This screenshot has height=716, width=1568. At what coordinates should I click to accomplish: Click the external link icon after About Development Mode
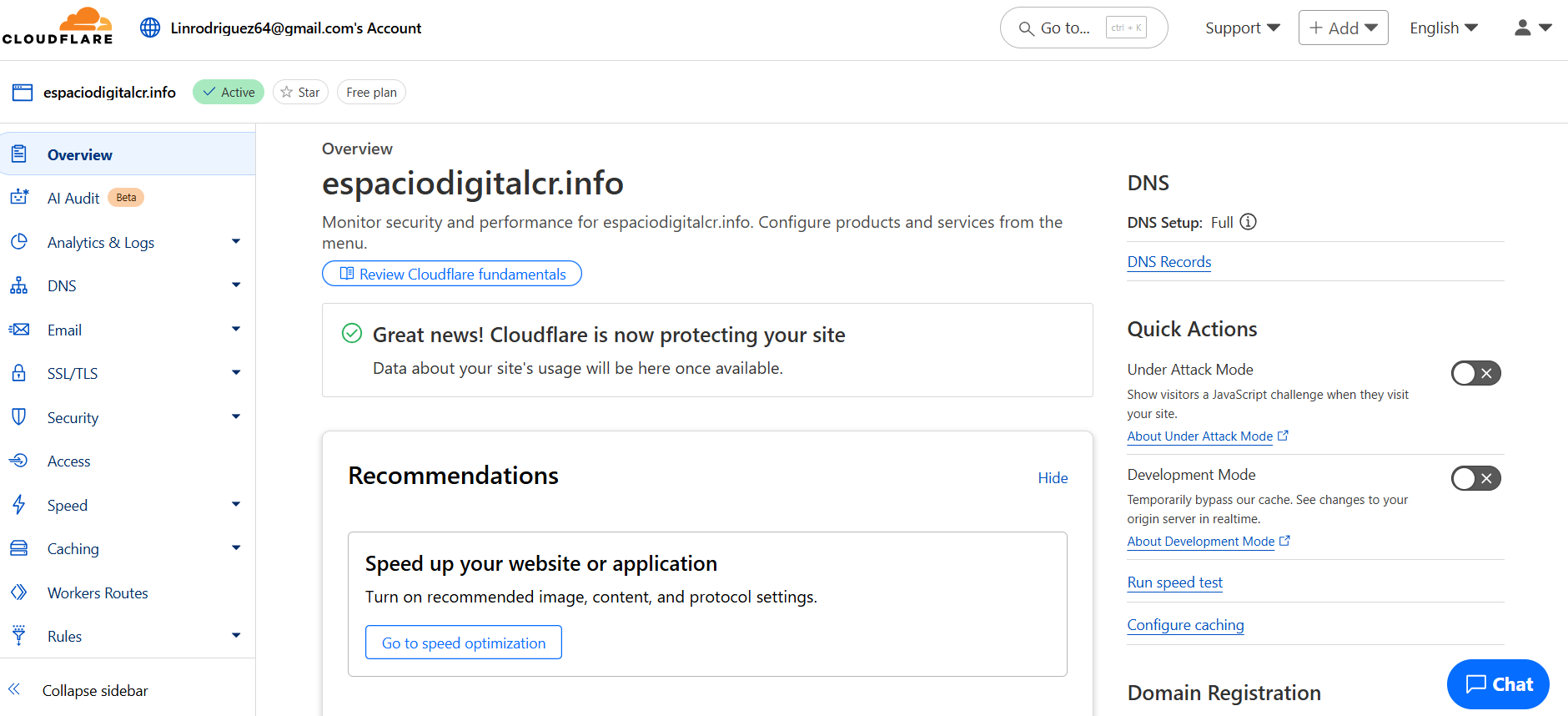[x=1284, y=541]
